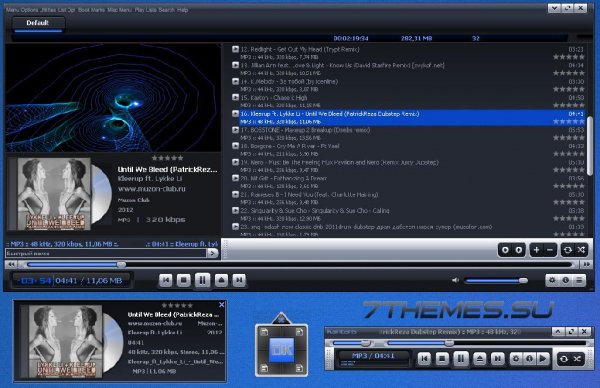Viewport: 600px width, 388px height.
Task: Click previous track in mini player
Action: tap(424, 359)
